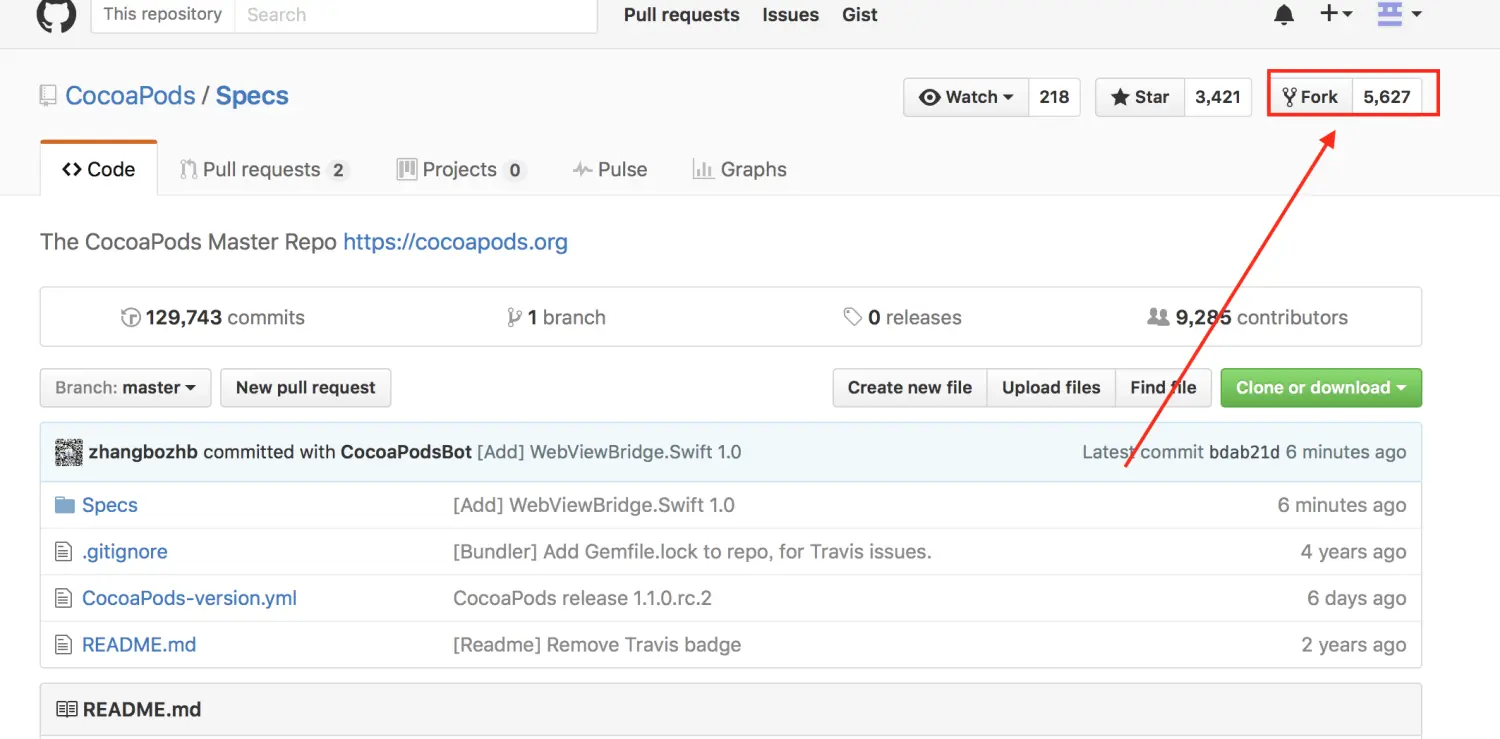This screenshot has height=739, width=1500.
Task: Click Issues in top navigation
Action: 790,15
